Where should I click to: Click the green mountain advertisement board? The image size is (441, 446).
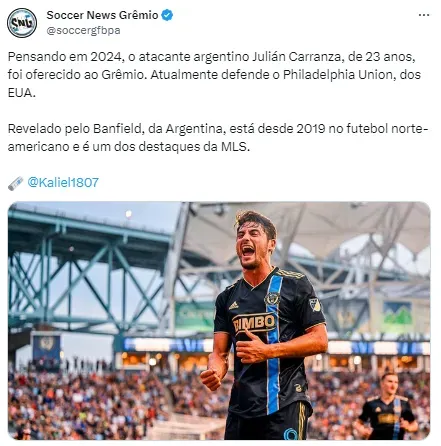tap(397, 316)
